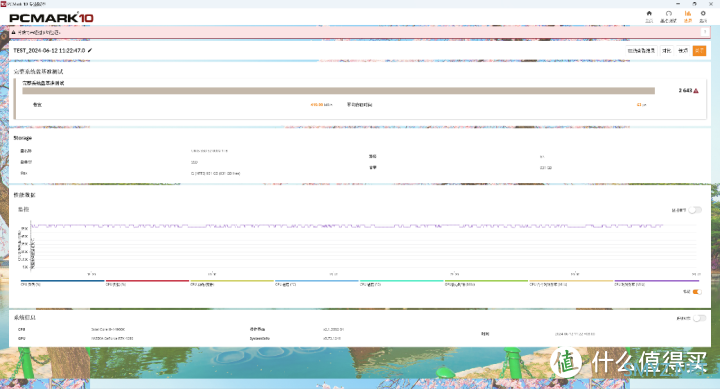Click the wide leftmost header button

(641, 51)
